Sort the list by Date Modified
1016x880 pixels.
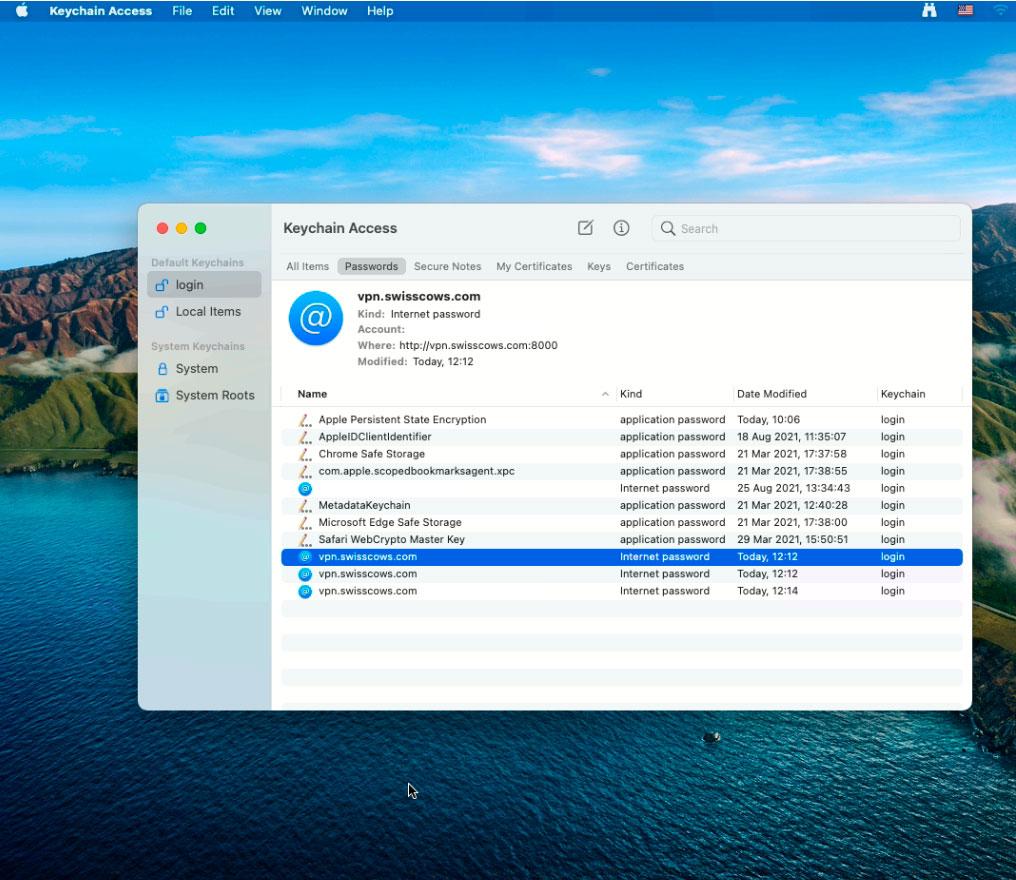[772, 394]
